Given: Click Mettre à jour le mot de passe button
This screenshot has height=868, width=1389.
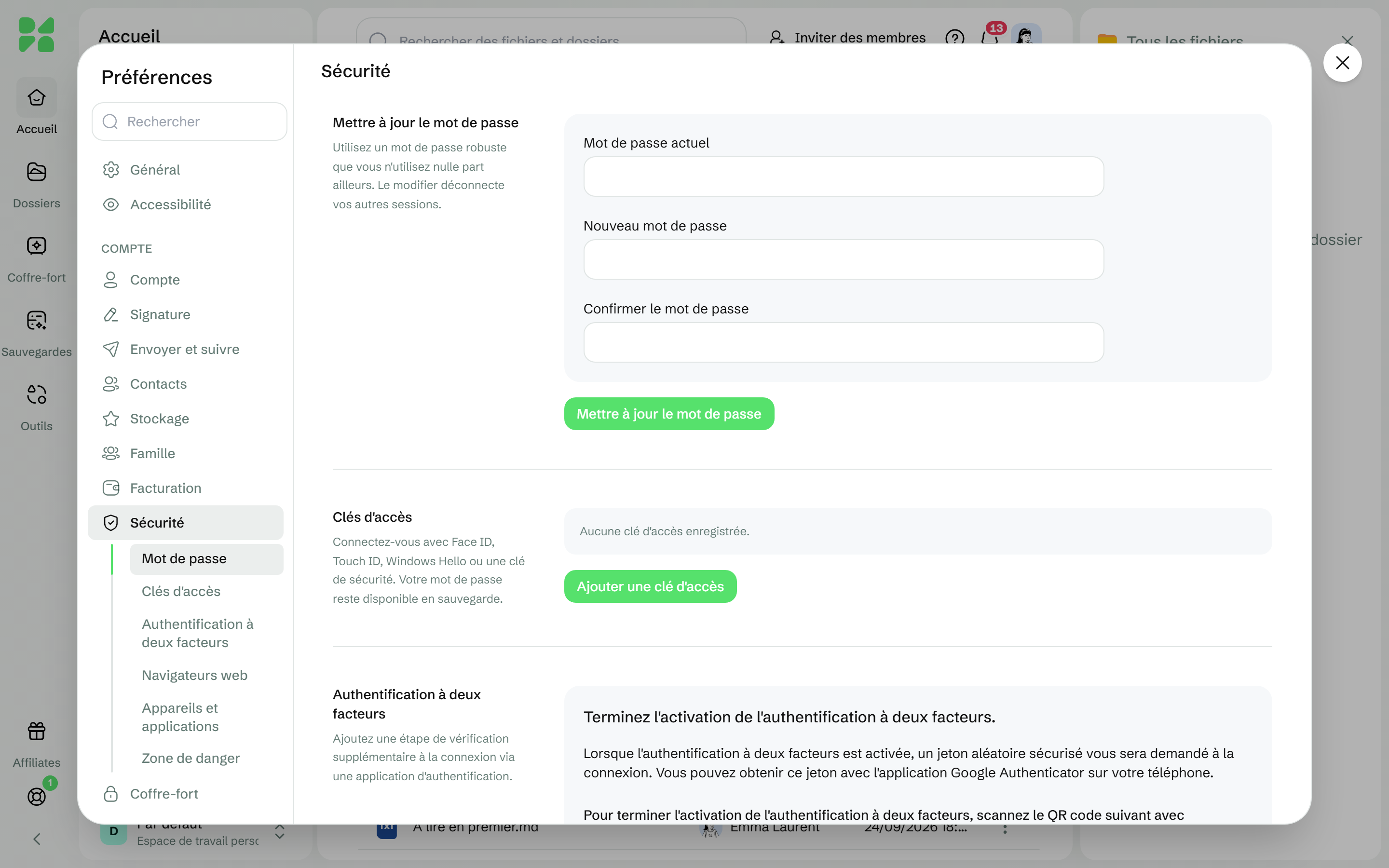Looking at the screenshot, I should pos(668,414).
